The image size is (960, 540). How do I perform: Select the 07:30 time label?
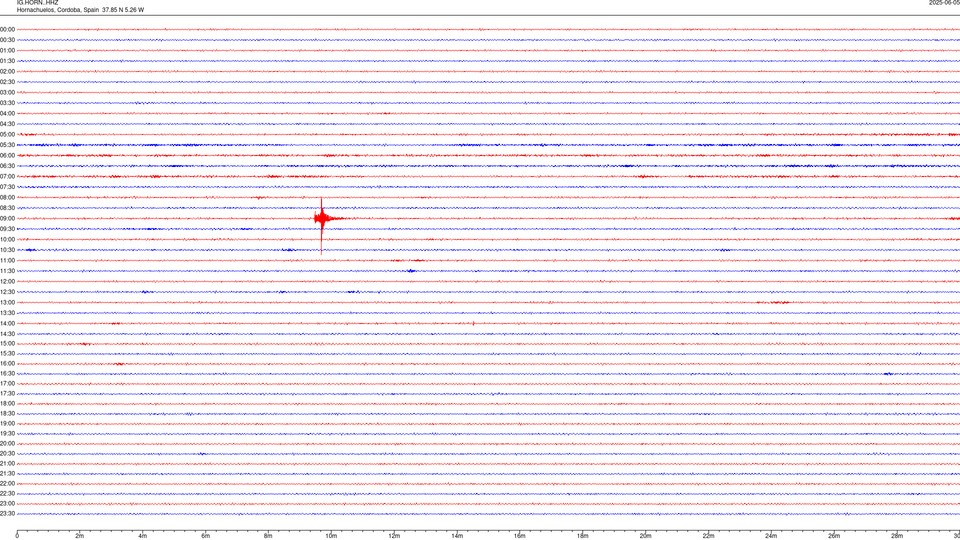(x=7, y=187)
